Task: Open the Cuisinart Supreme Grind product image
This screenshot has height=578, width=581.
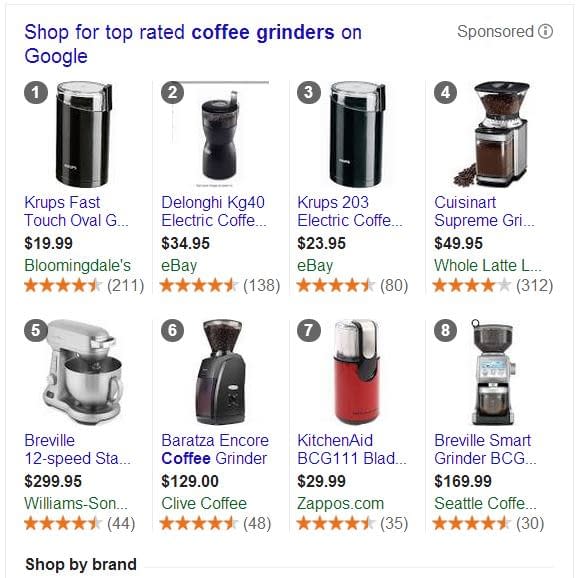Action: 492,134
